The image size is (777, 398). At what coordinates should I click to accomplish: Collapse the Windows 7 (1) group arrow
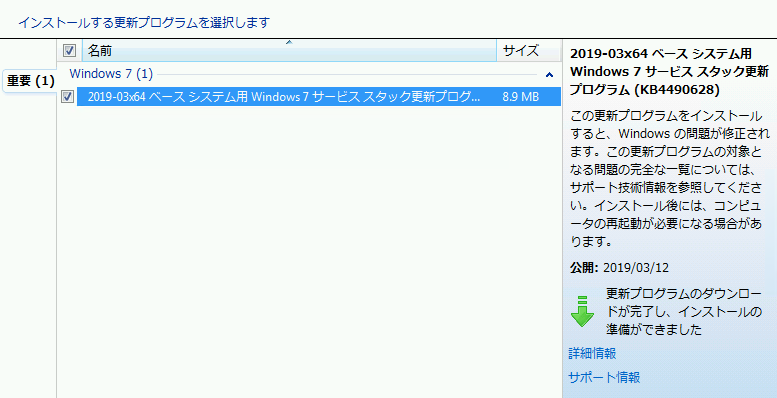click(x=549, y=75)
